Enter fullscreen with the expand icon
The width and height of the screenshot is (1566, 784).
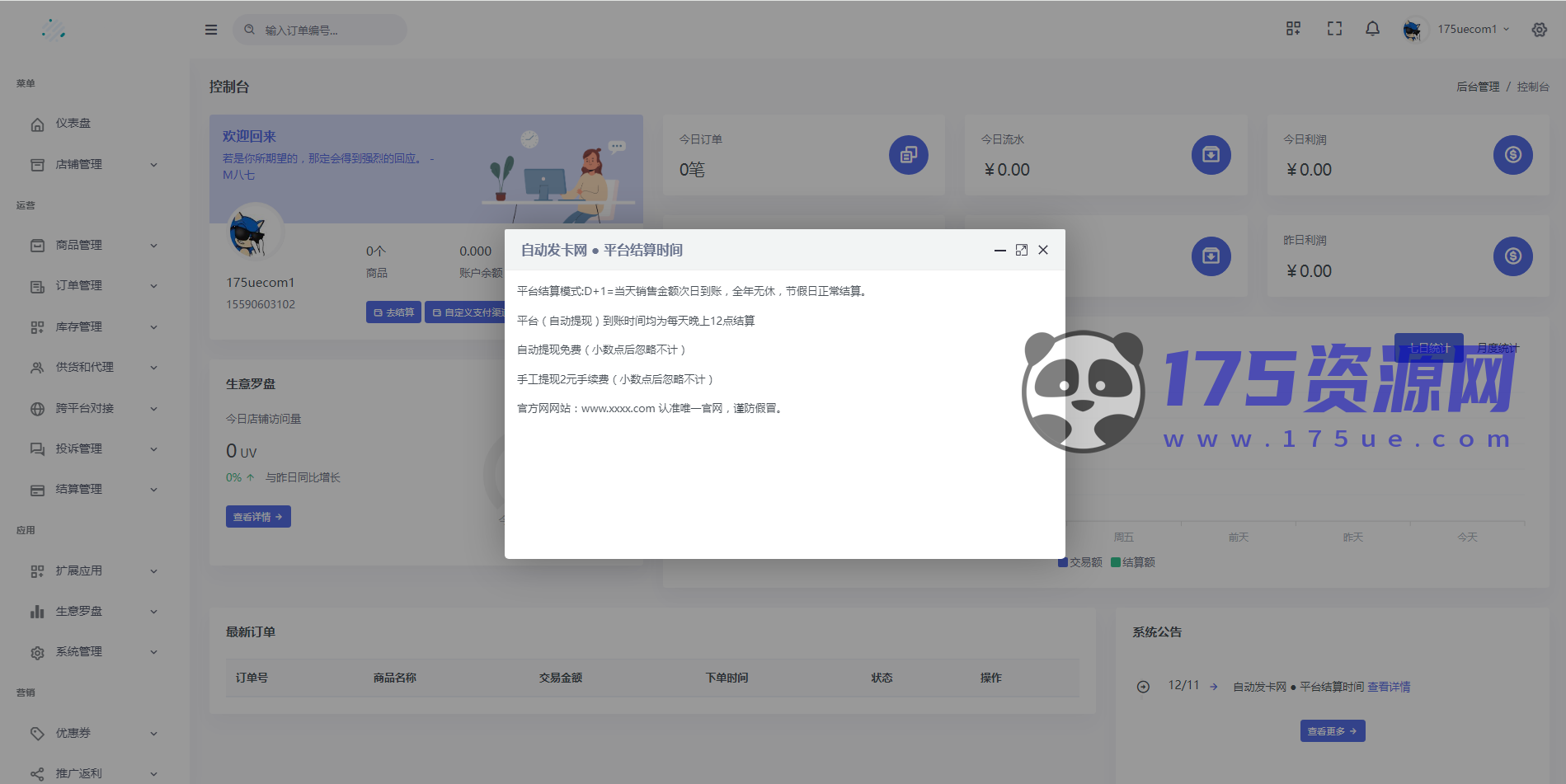pos(1334,29)
